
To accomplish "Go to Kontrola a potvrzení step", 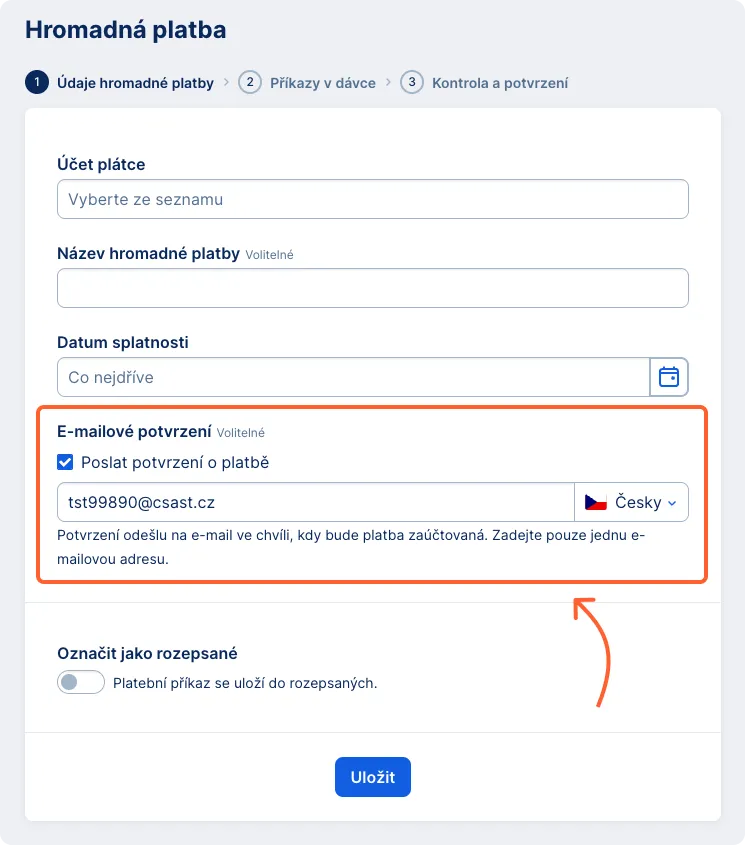I will [x=500, y=82].
